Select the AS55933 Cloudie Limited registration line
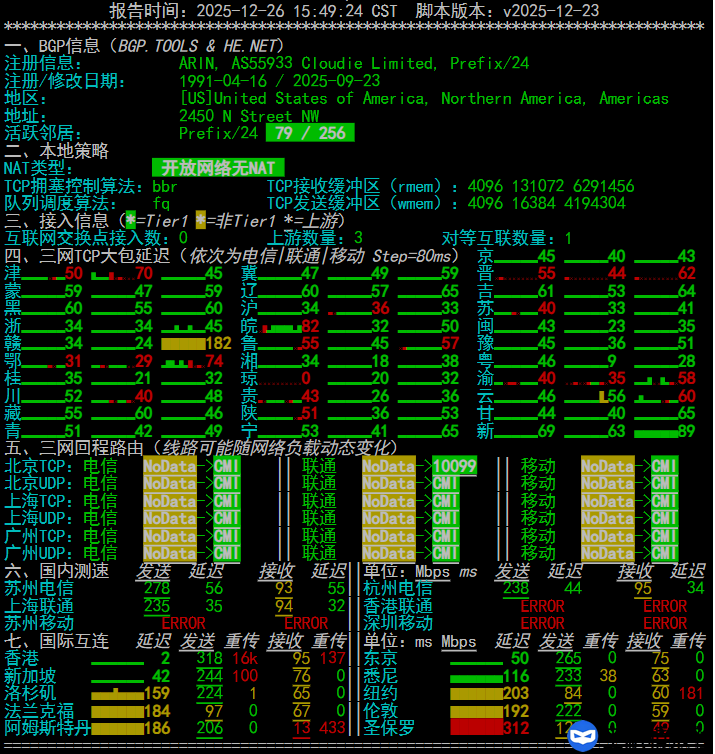The image size is (715, 754). tap(354, 63)
